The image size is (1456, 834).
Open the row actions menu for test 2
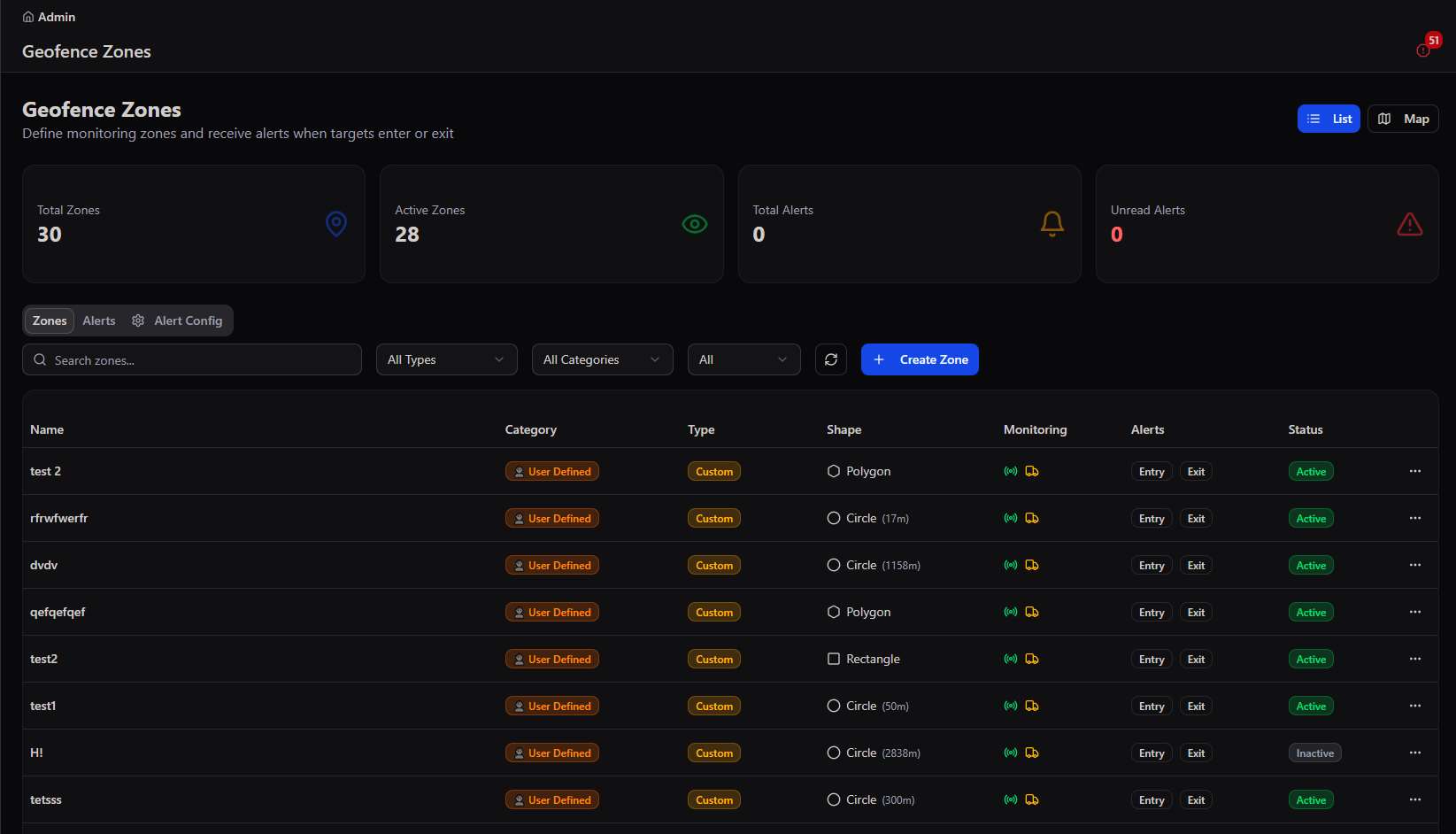pyautogui.click(x=1415, y=471)
